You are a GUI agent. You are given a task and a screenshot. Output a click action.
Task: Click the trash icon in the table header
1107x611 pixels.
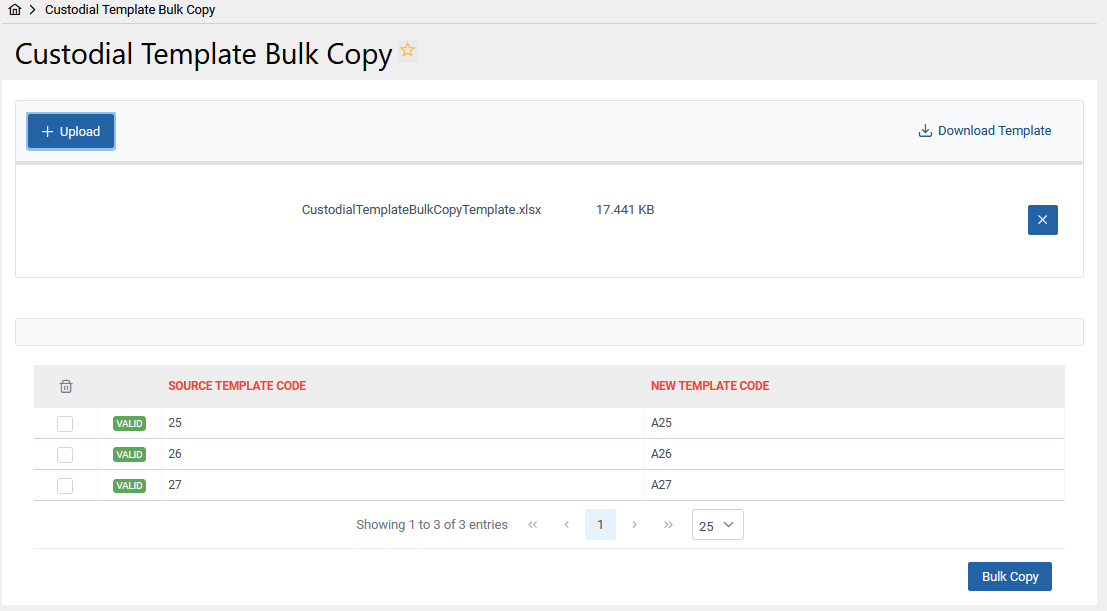click(x=66, y=386)
